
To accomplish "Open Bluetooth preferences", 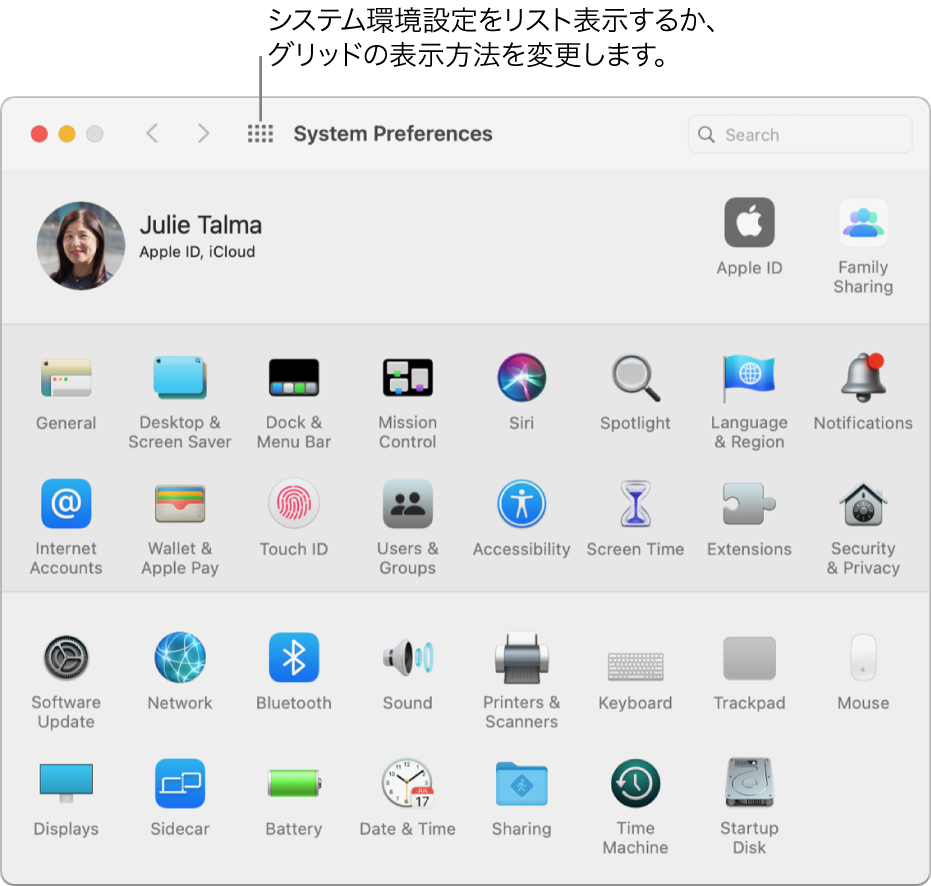I will point(294,657).
